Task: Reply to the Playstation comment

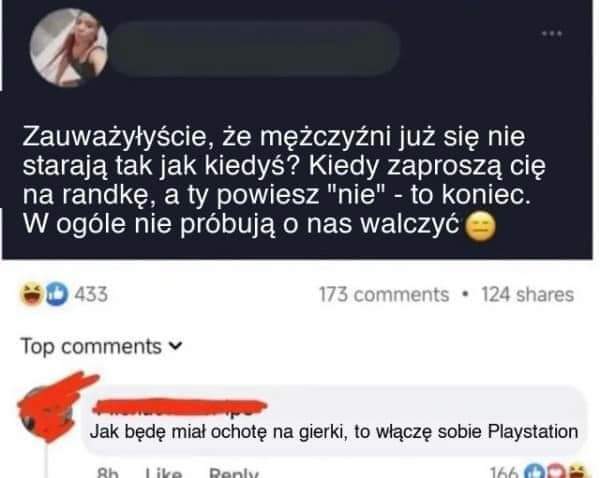Action: click(234, 473)
